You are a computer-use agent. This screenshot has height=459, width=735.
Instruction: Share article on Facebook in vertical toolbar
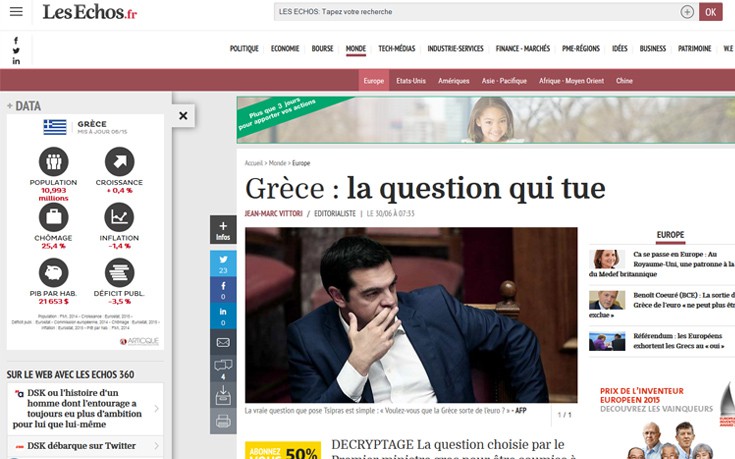pos(223,290)
